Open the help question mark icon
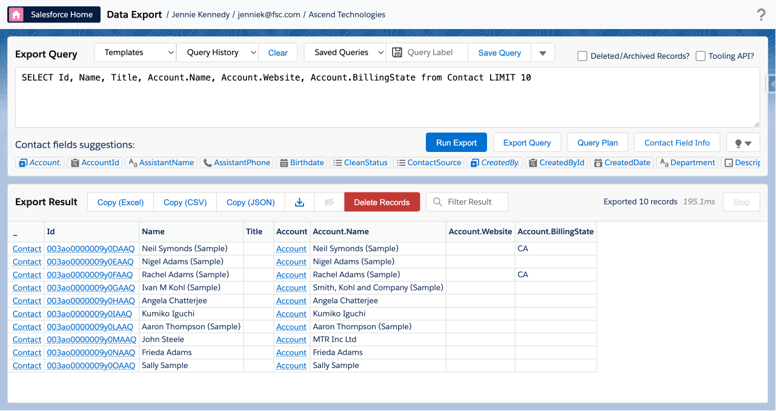Viewport: 776px width, 411px height. click(761, 15)
